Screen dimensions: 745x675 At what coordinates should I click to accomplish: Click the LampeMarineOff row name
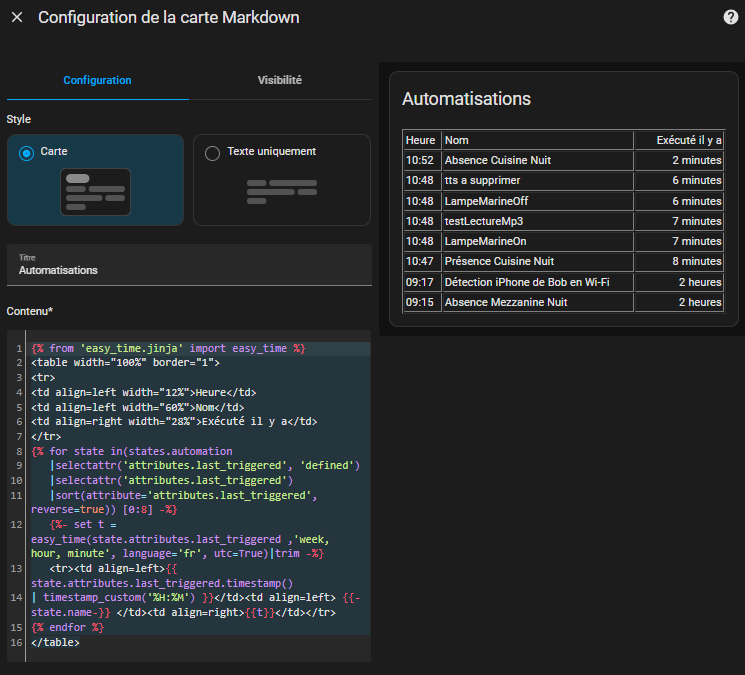tap(486, 201)
